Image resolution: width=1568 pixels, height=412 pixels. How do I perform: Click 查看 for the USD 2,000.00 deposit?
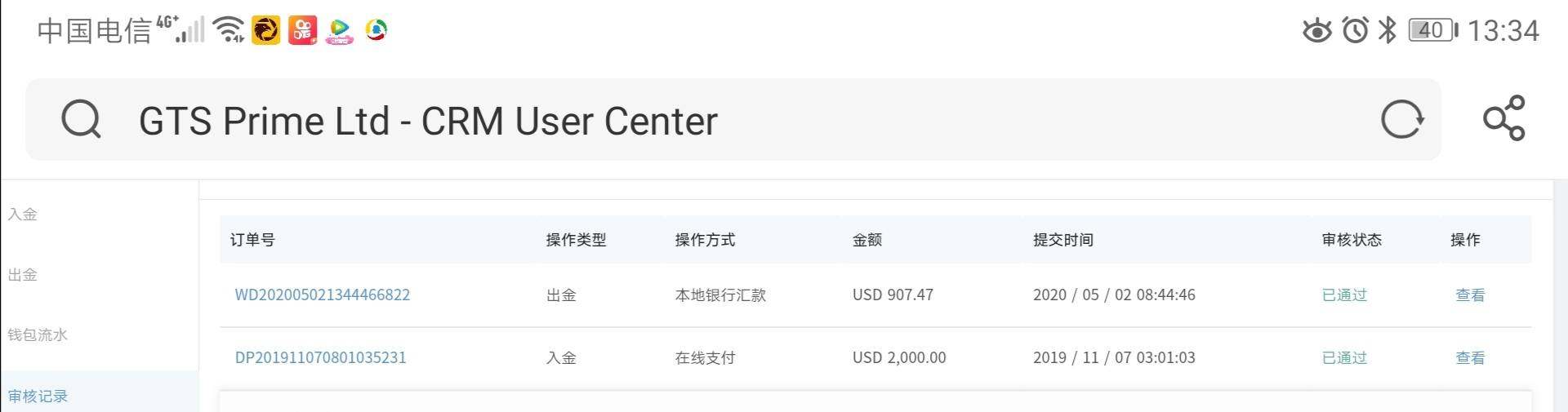[x=1470, y=358]
